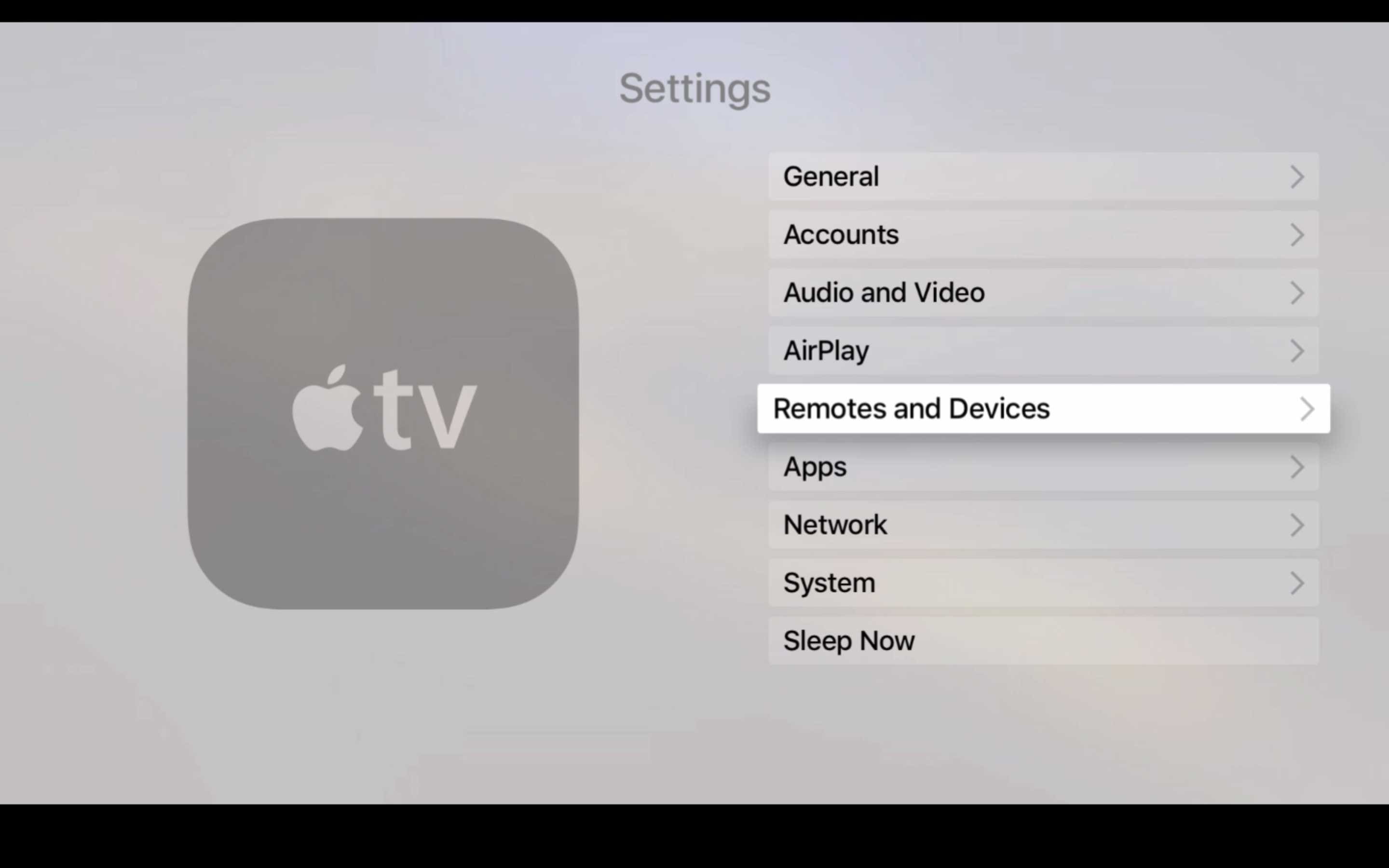The width and height of the screenshot is (1389, 868).
Task: Toggle the Settings menu visibility
Action: tap(694, 88)
